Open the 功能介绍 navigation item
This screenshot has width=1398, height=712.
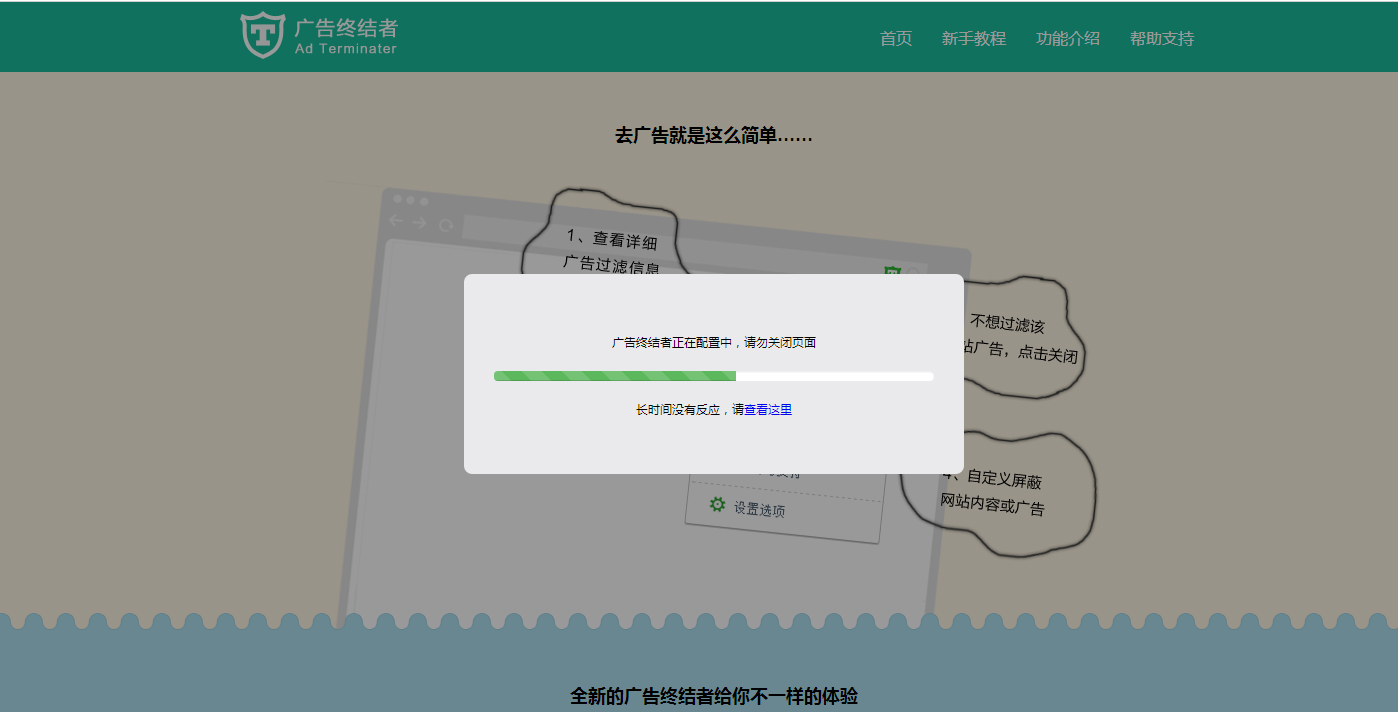[1068, 39]
